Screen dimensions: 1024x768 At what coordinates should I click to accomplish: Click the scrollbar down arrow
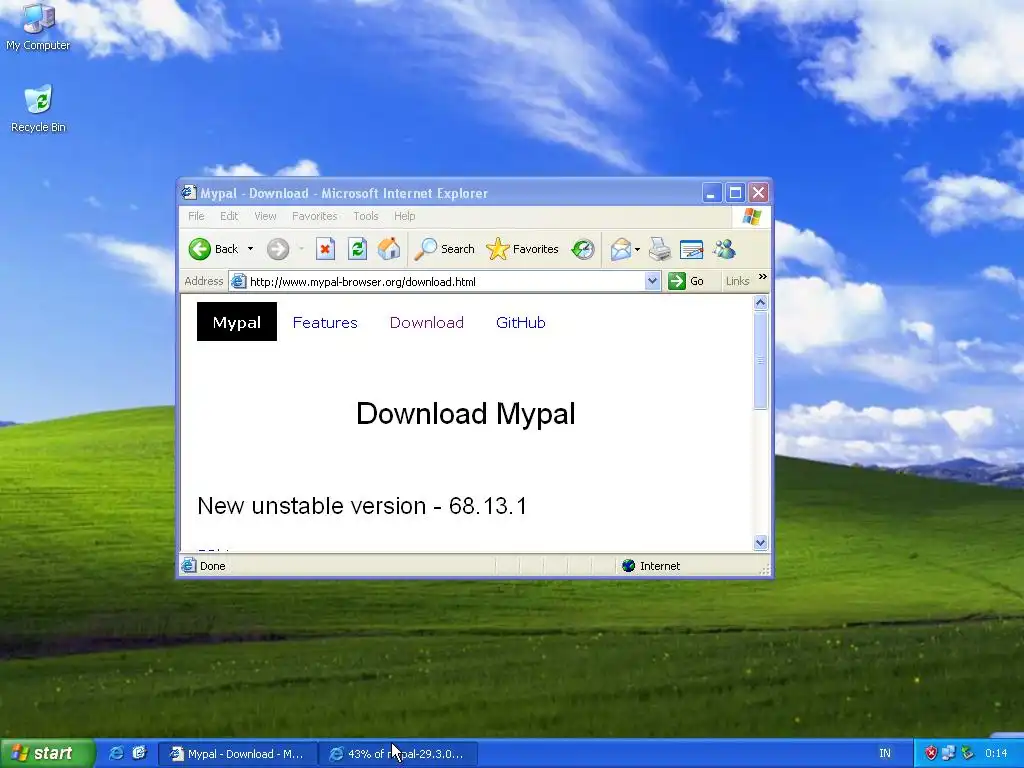(760, 543)
